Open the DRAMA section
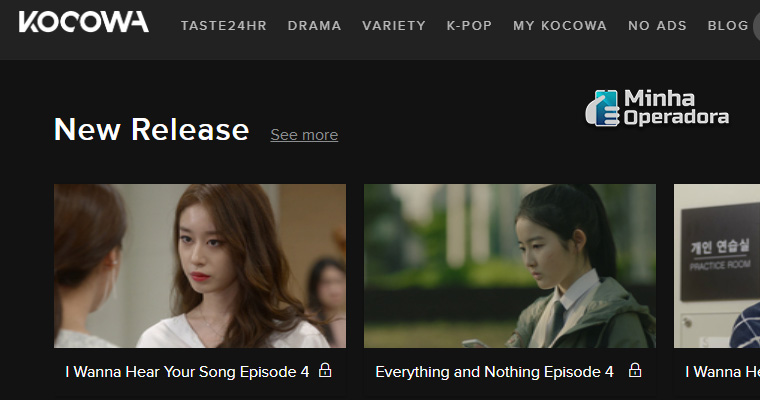Image resolution: width=760 pixels, height=400 pixels. [x=315, y=26]
